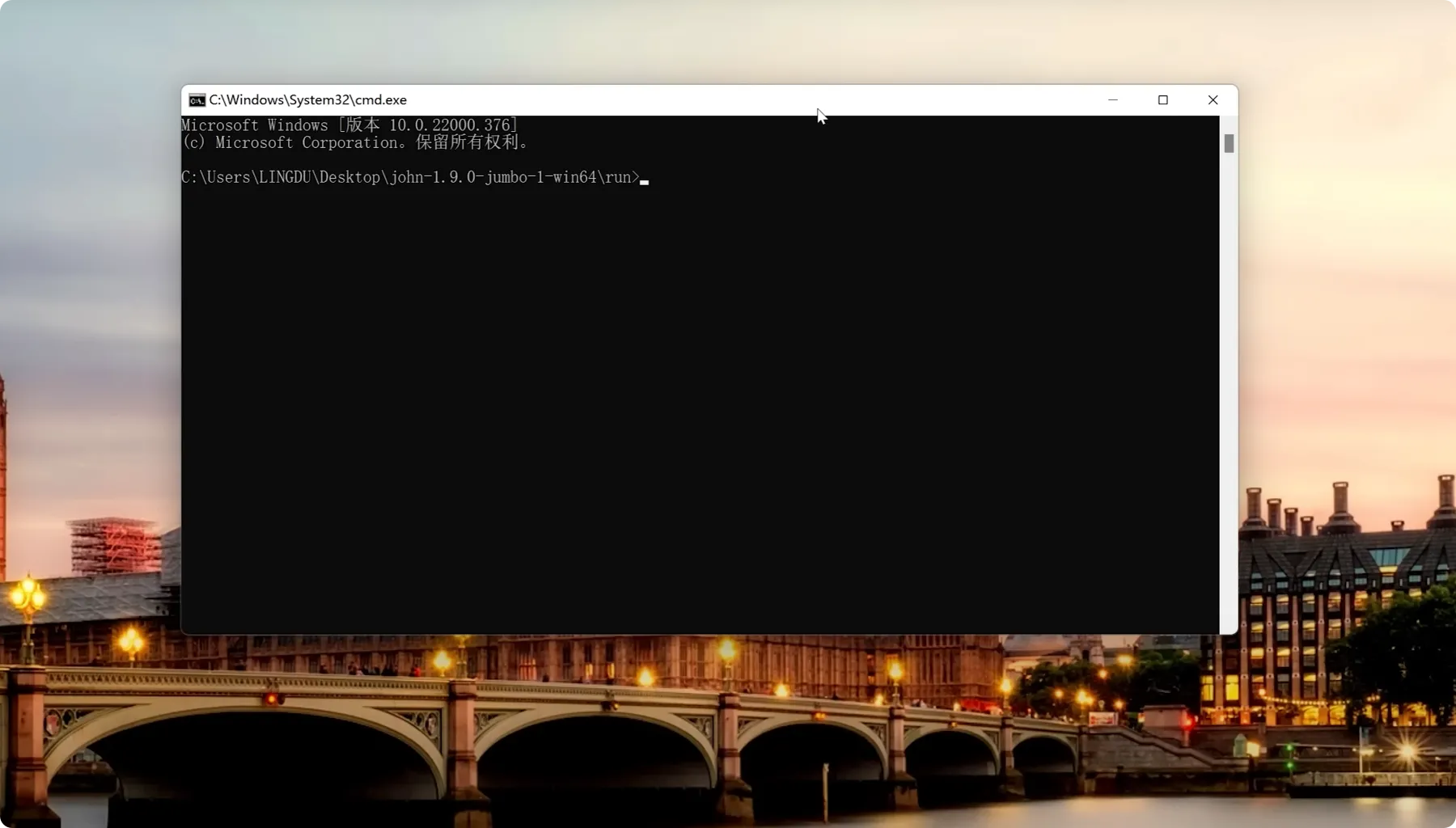
Task: Minimize the cmd.exe window
Action: [1113, 100]
